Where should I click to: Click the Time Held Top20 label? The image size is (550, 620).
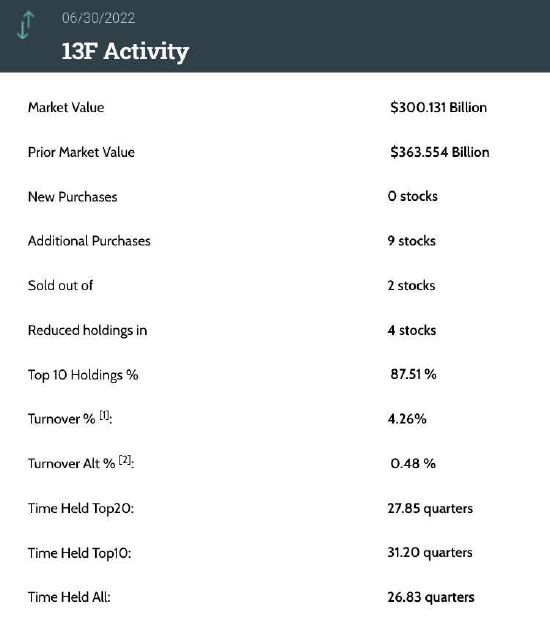(81, 508)
